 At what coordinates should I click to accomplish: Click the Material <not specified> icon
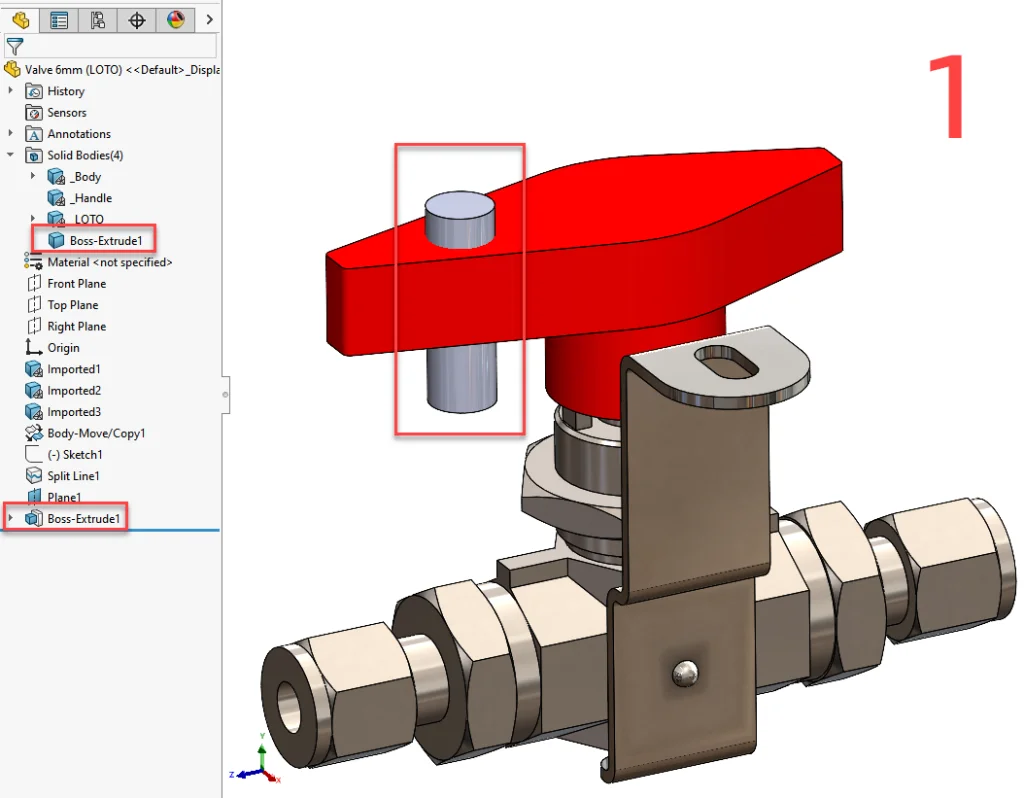click(33, 262)
